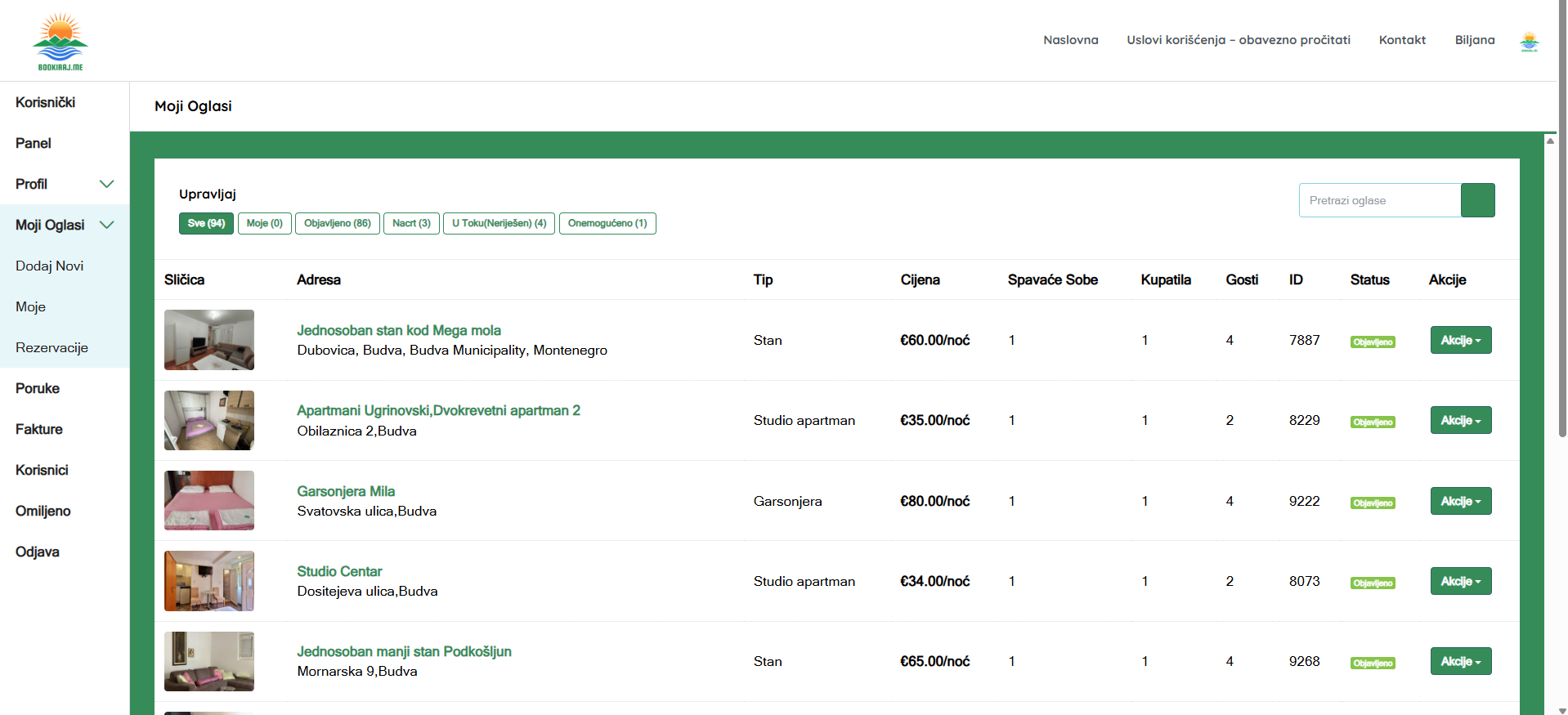Expand the Profil menu chevron
Image resolution: width=1568 pixels, height=715 pixels.
pyautogui.click(x=106, y=184)
